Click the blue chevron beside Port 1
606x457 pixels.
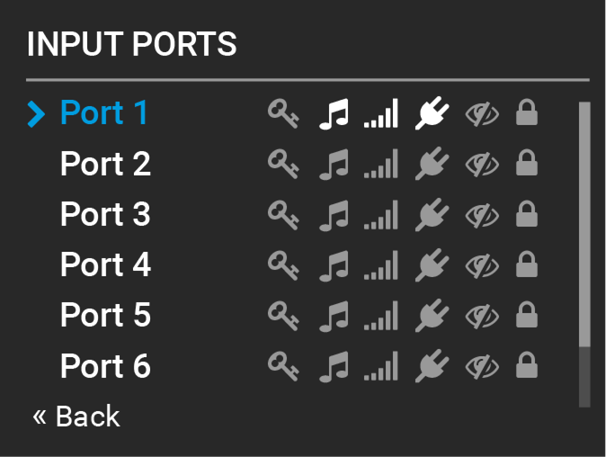click(36, 114)
